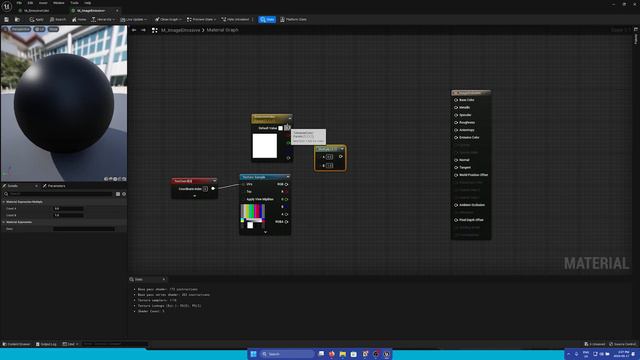Click the Source Control button
The width and height of the screenshot is (640, 360).
point(622,344)
